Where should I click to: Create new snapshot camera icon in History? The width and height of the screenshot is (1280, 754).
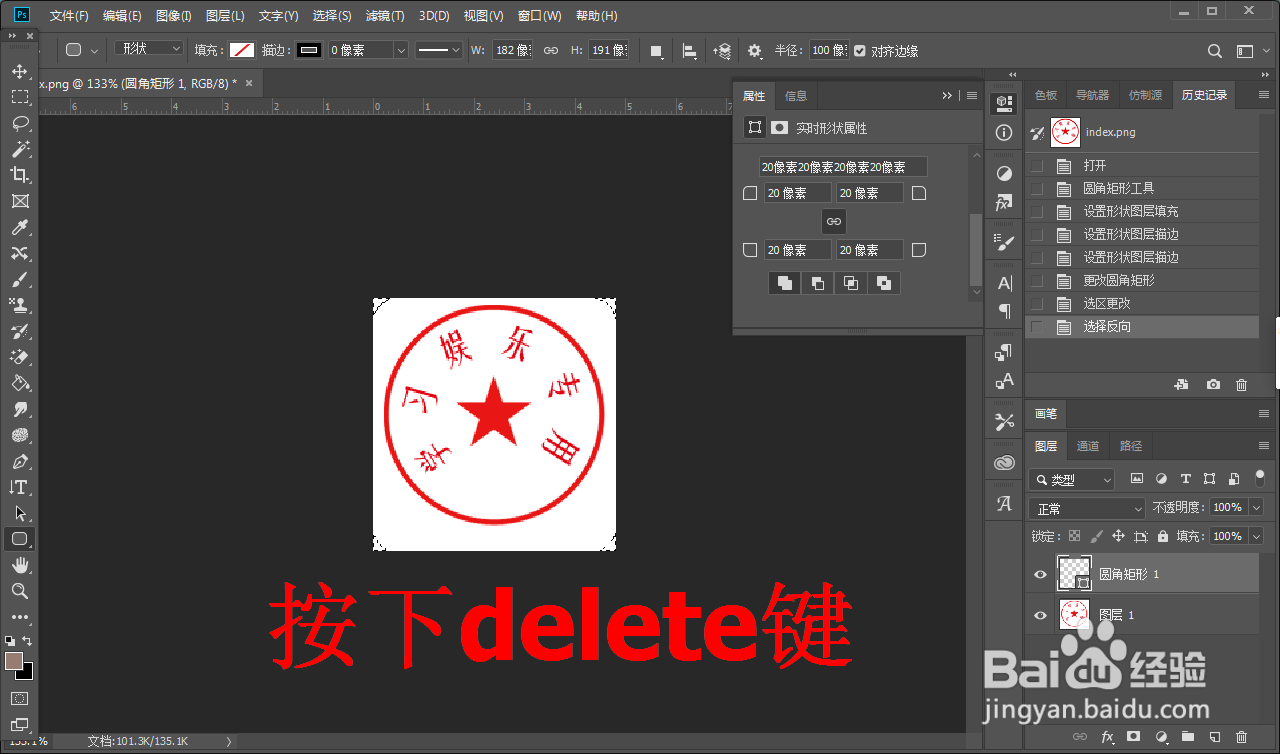[x=1213, y=384]
